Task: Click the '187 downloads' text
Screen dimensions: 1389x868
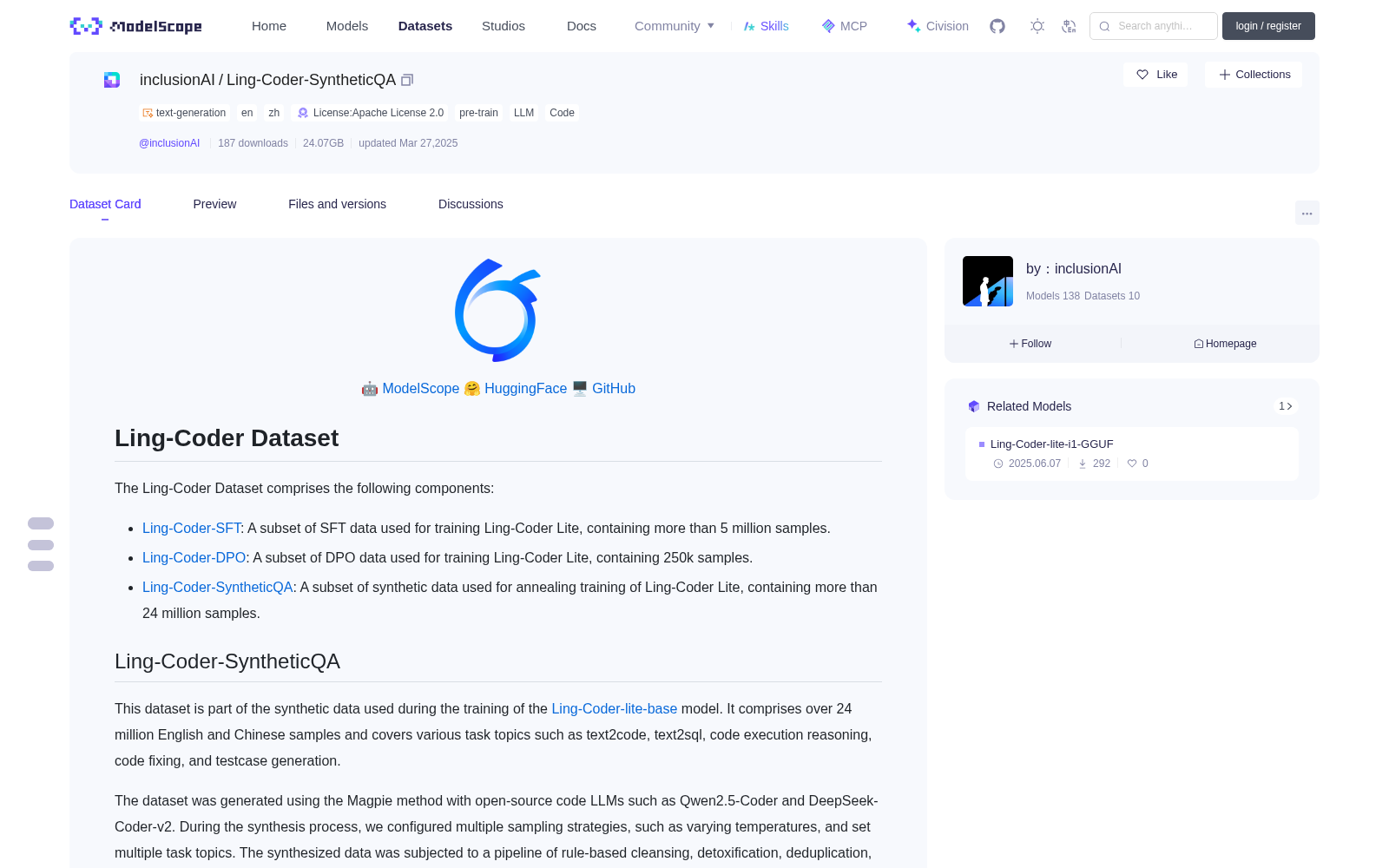Action: coord(253,143)
